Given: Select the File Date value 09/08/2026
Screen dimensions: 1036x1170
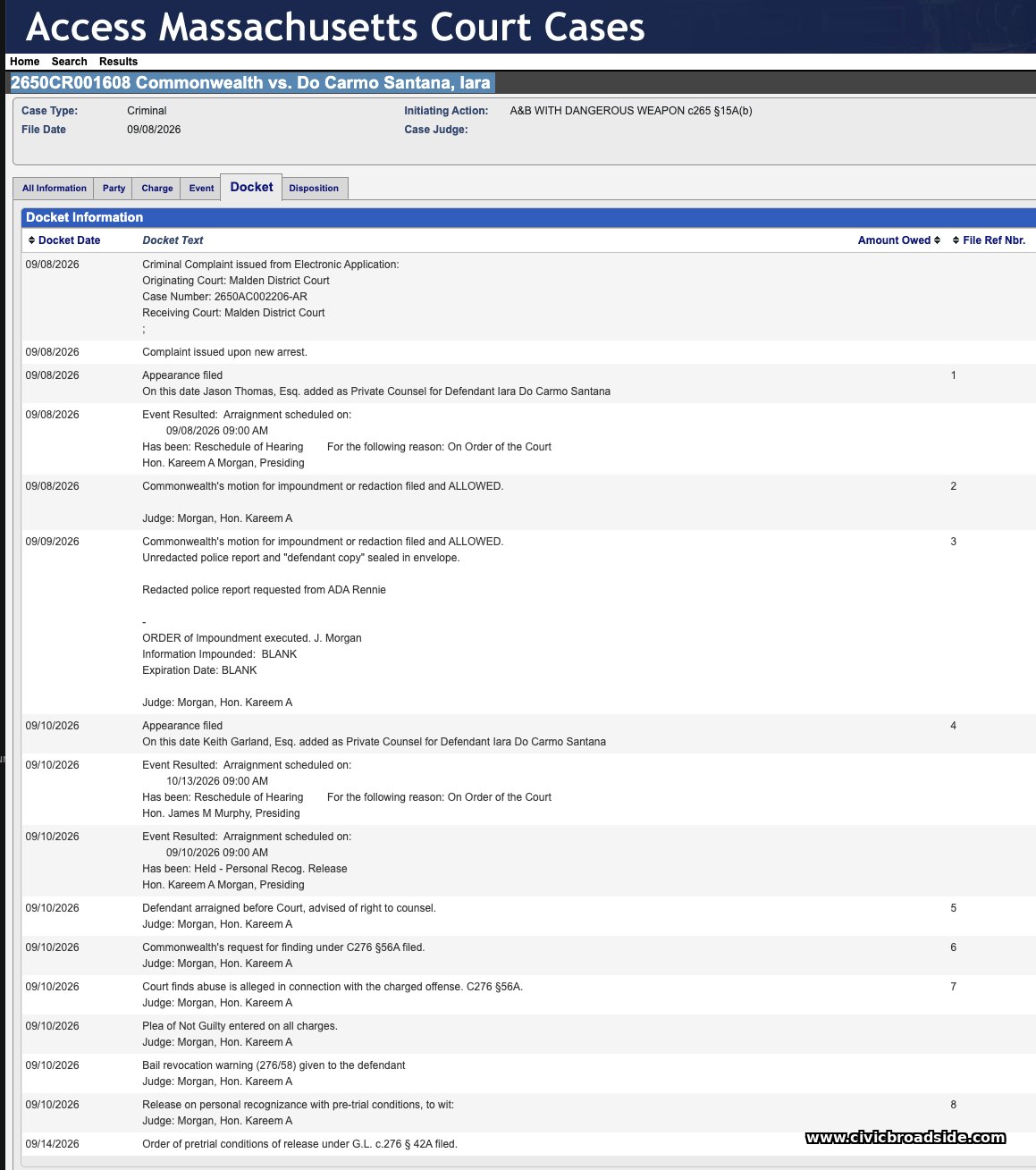Looking at the screenshot, I should click(154, 130).
